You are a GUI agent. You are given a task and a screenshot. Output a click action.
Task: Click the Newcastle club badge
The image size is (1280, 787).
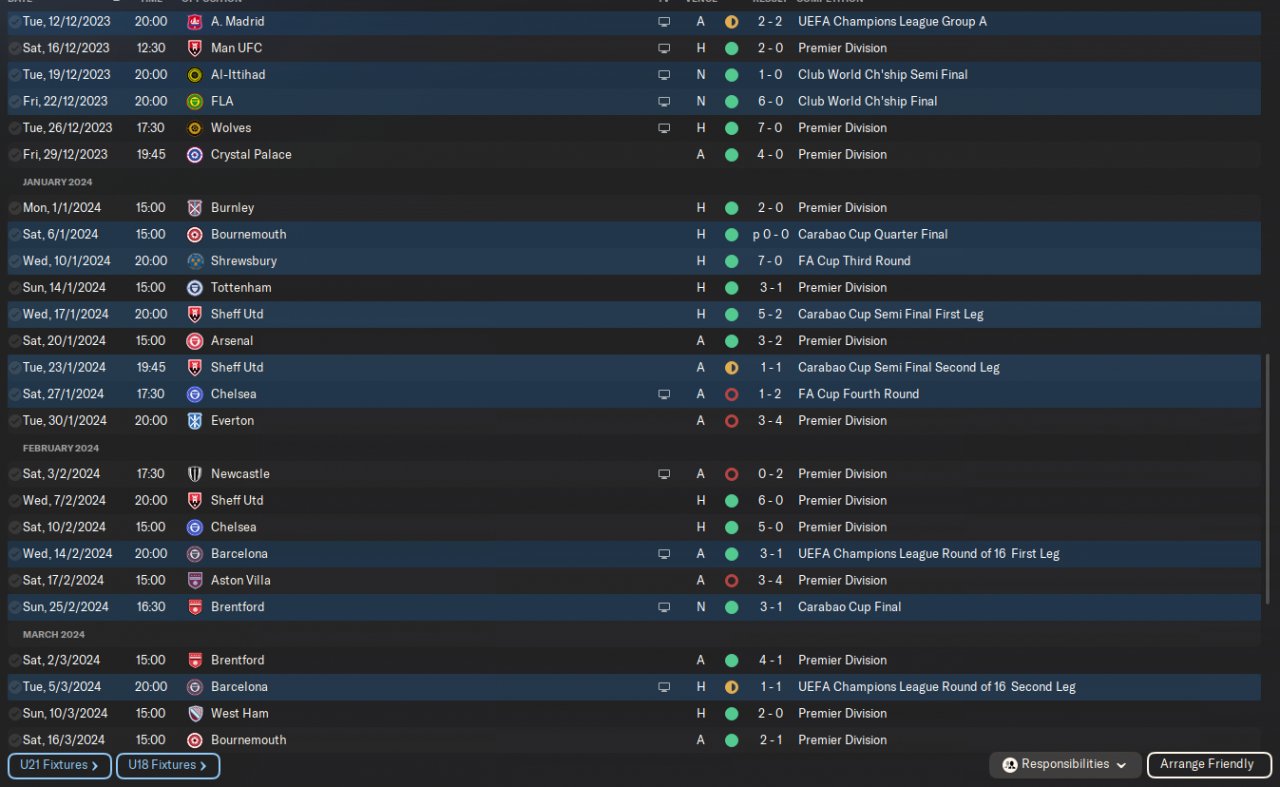(x=194, y=474)
